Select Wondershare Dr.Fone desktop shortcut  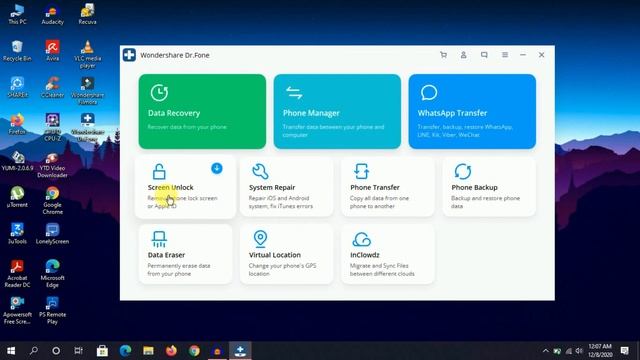click(x=87, y=127)
